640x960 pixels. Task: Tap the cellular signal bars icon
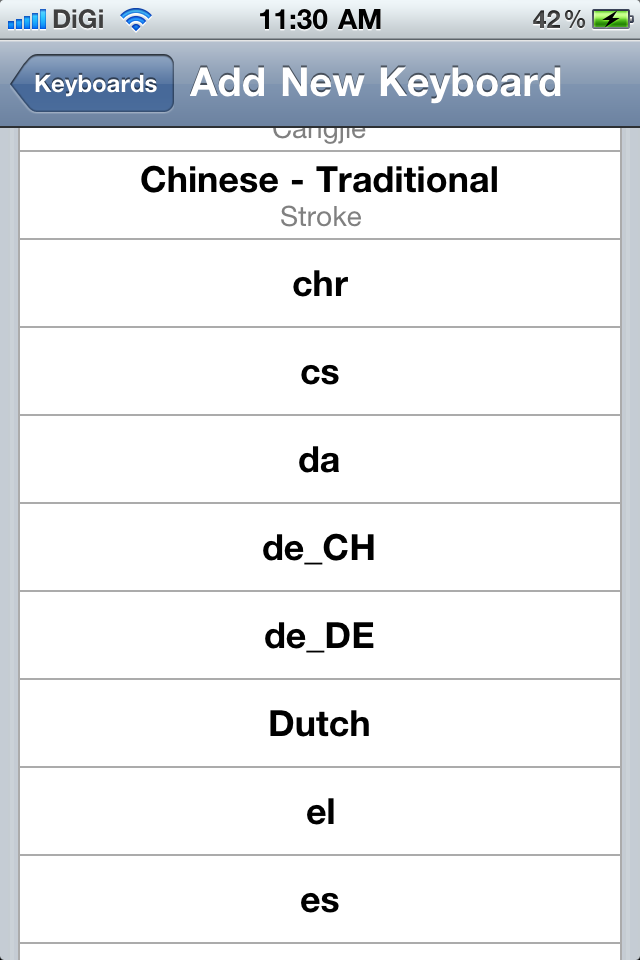(26, 19)
